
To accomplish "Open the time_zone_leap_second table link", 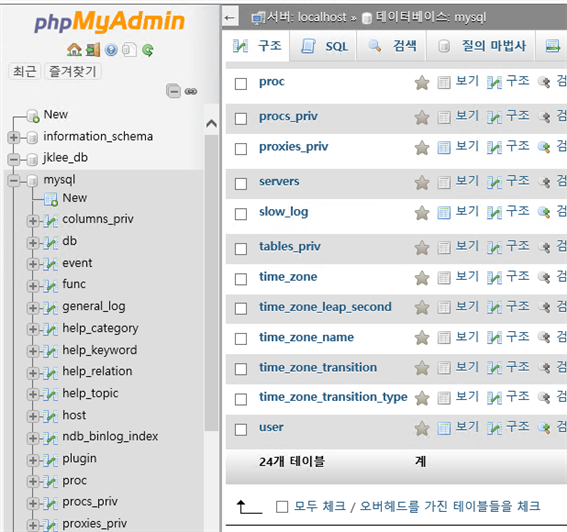I will pos(325,307).
